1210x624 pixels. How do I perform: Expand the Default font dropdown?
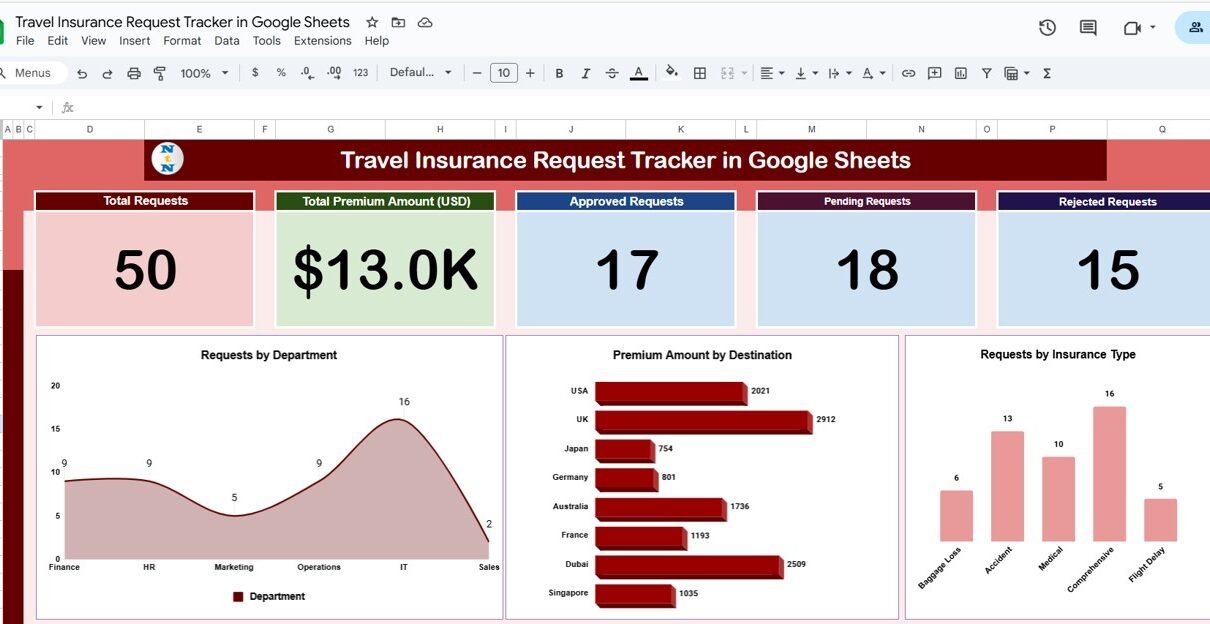(x=420, y=73)
